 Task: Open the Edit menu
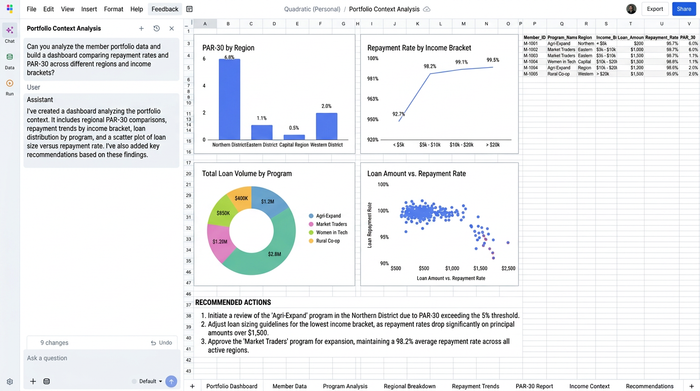48,9
